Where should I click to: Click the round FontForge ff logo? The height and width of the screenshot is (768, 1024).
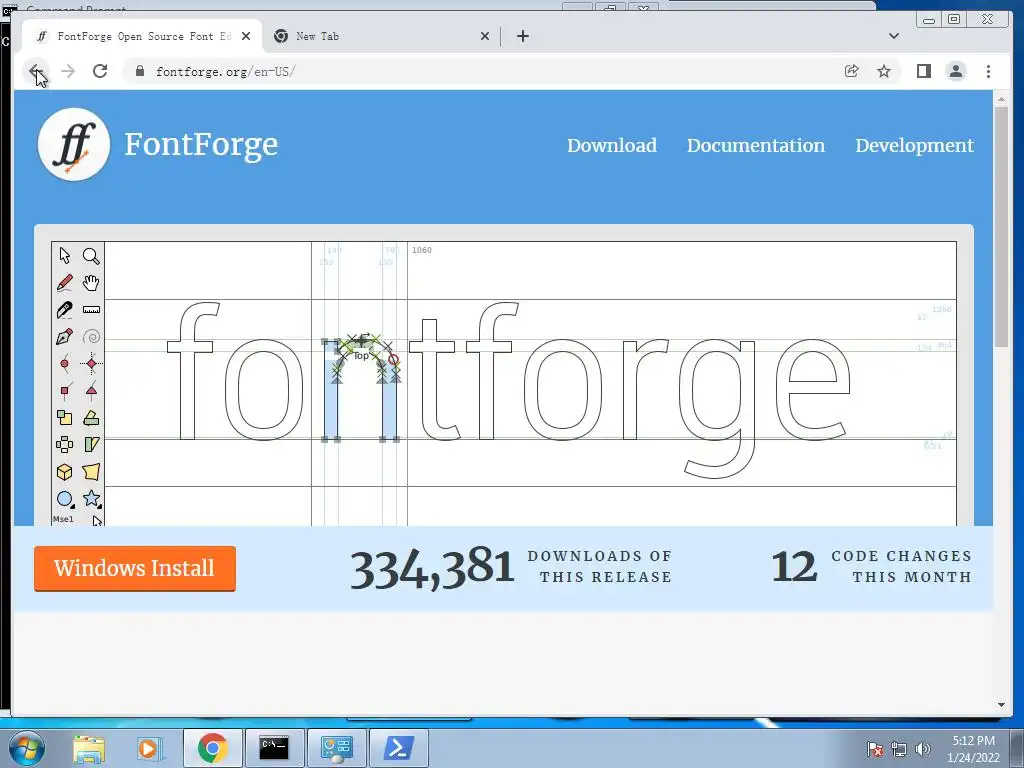coord(74,144)
